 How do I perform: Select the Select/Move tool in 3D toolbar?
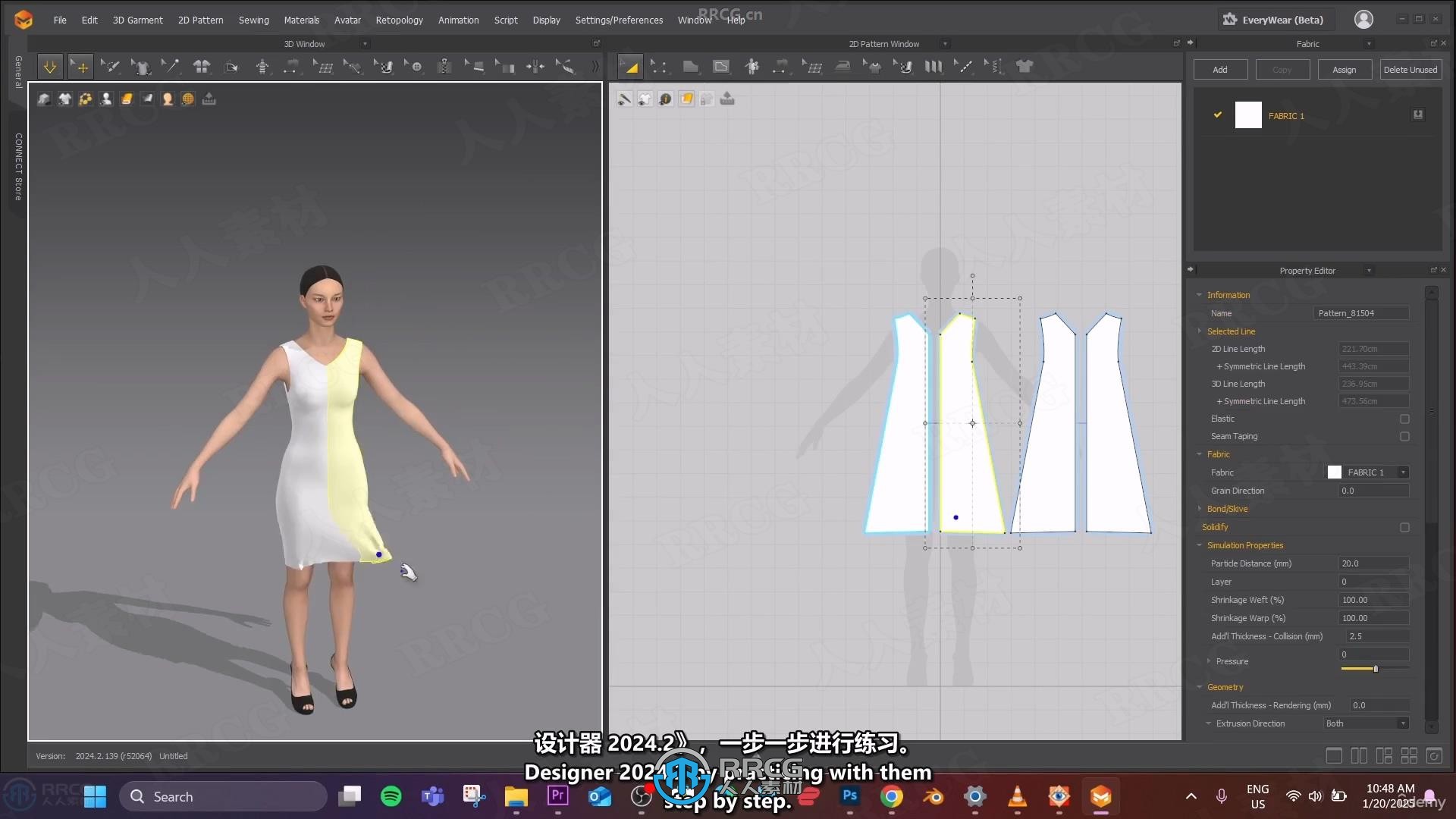80,67
